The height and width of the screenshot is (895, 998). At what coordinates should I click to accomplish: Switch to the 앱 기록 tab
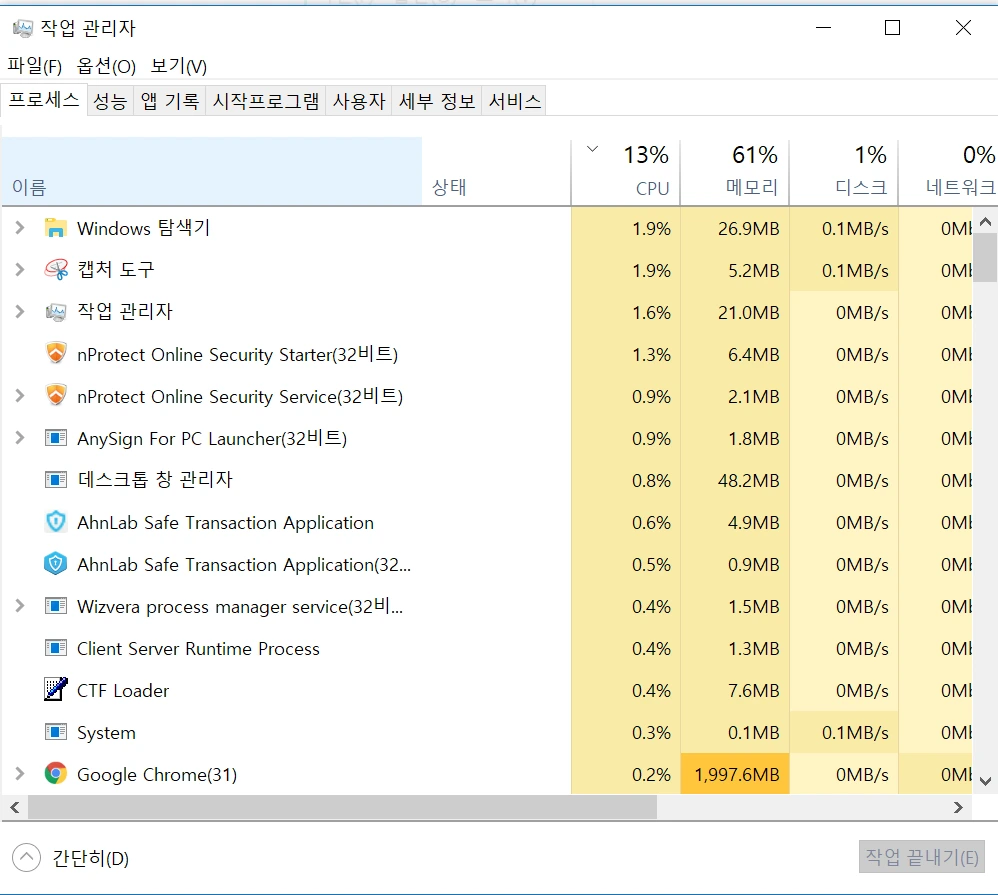[169, 101]
